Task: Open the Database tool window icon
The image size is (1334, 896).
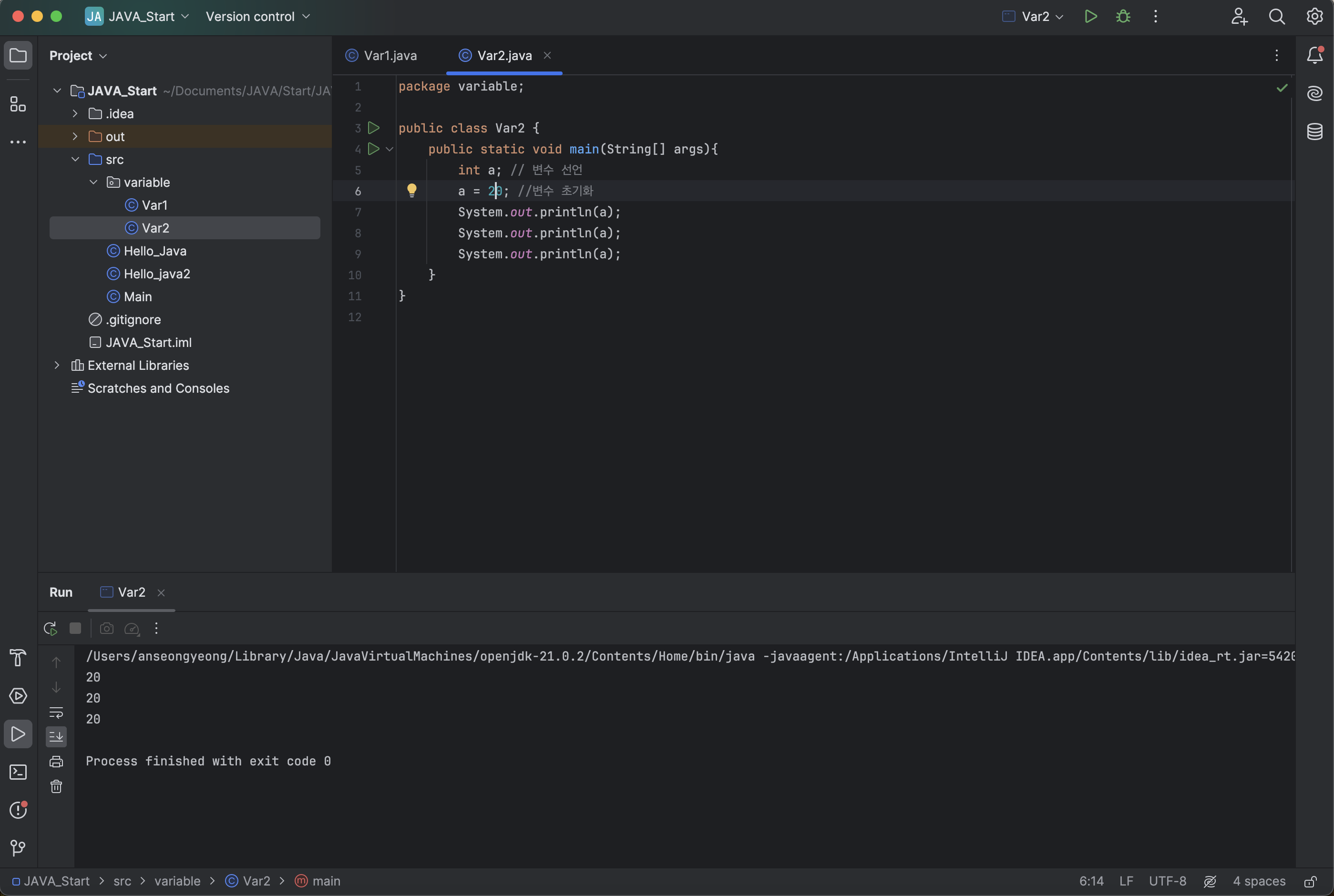Action: tap(1314, 132)
